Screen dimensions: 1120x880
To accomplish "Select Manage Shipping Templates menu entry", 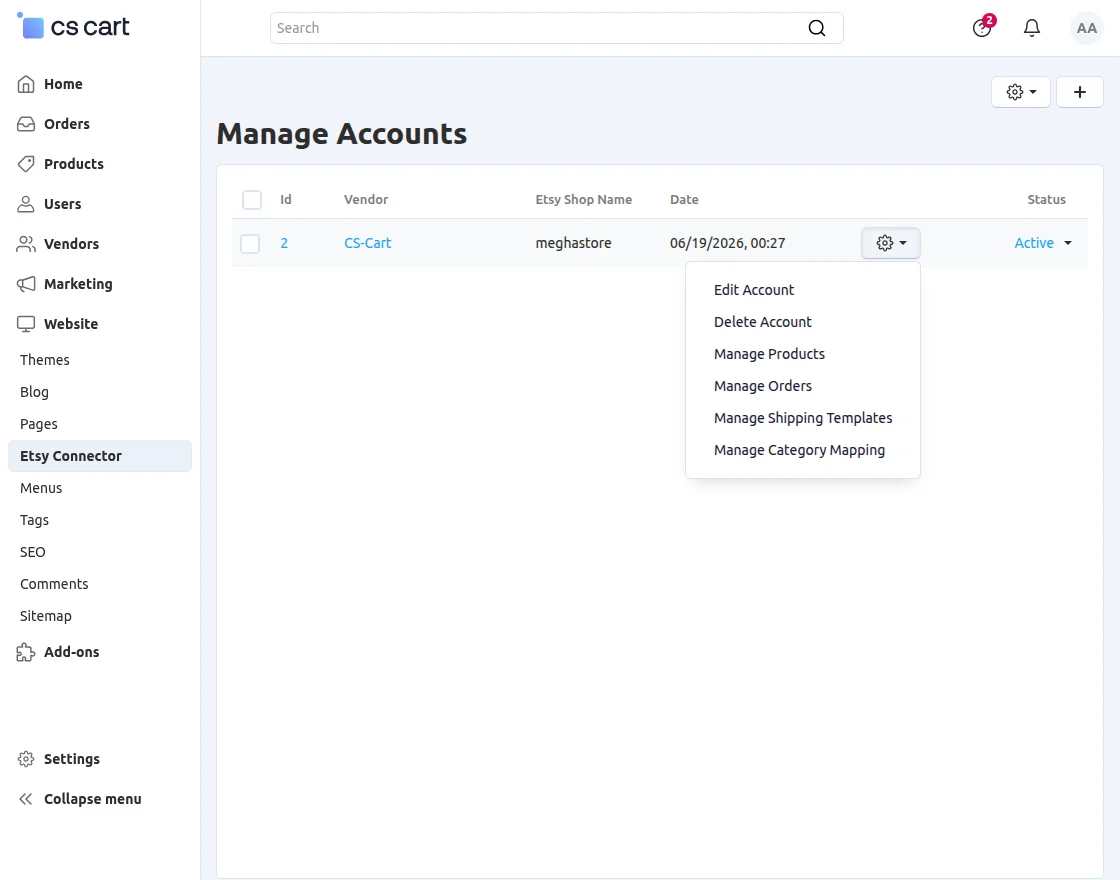I will [x=803, y=418].
